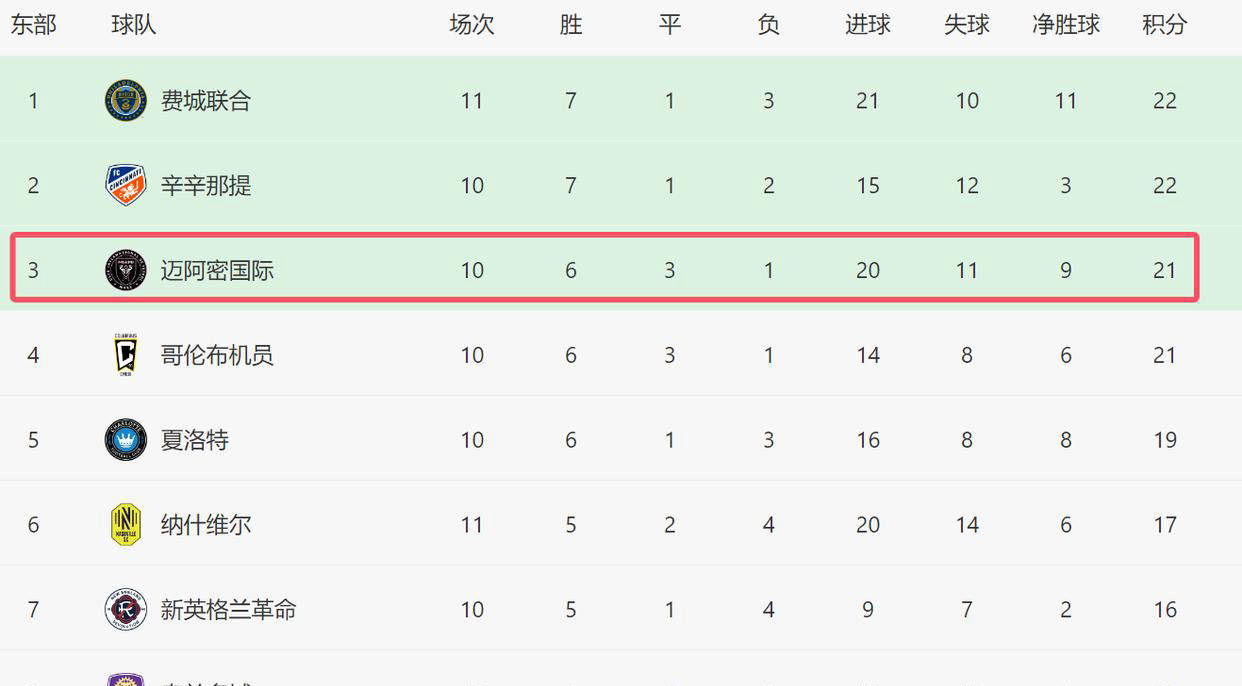1242x686 pixels.
Task: Sort table by 净胜球 column header
Action: [x=1066, y=25]
